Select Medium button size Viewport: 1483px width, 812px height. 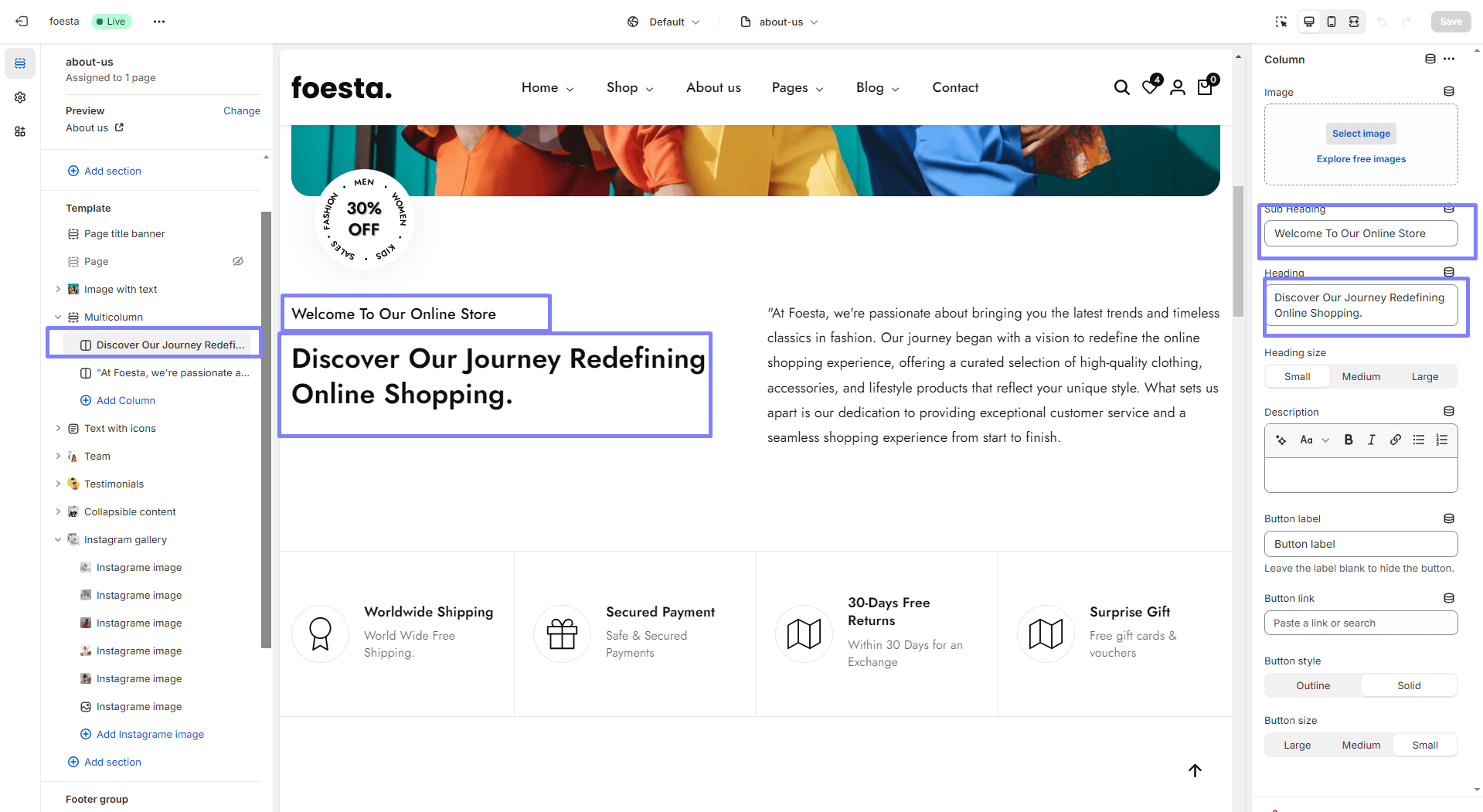(1361, 745)
